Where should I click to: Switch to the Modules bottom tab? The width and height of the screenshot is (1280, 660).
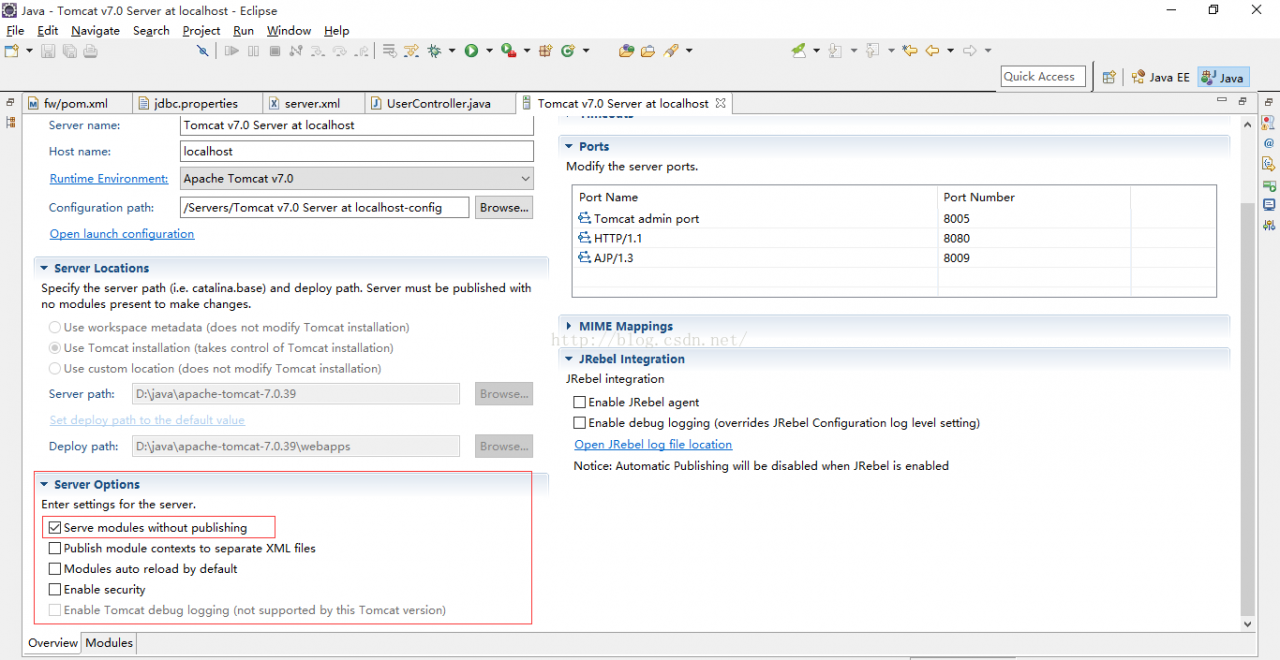pos(109,643)
